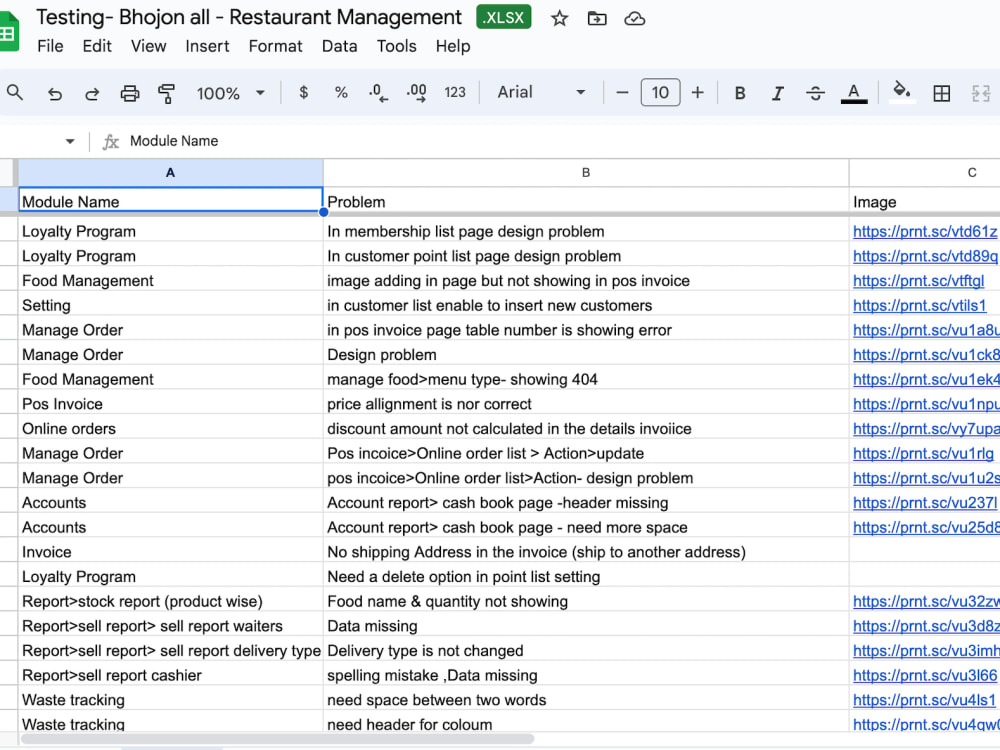Select cell 'Online orders'
Image resolution: width=1000 pixels, height=750 pixels.
(x=170, y=429)
